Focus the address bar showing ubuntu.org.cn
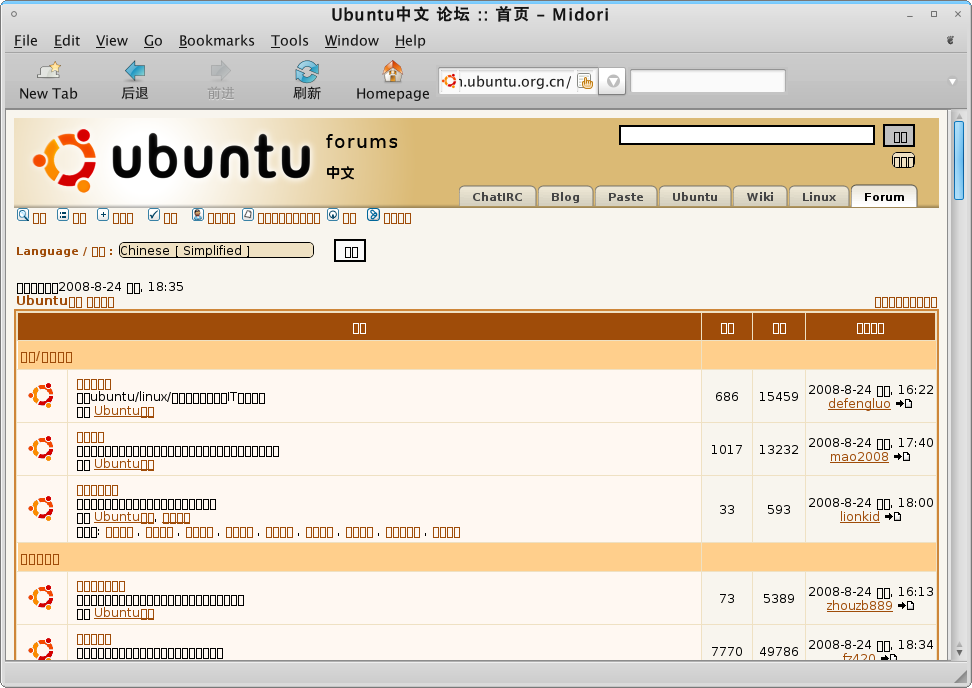The image size is (972, 688). click(x=517, y=81)
